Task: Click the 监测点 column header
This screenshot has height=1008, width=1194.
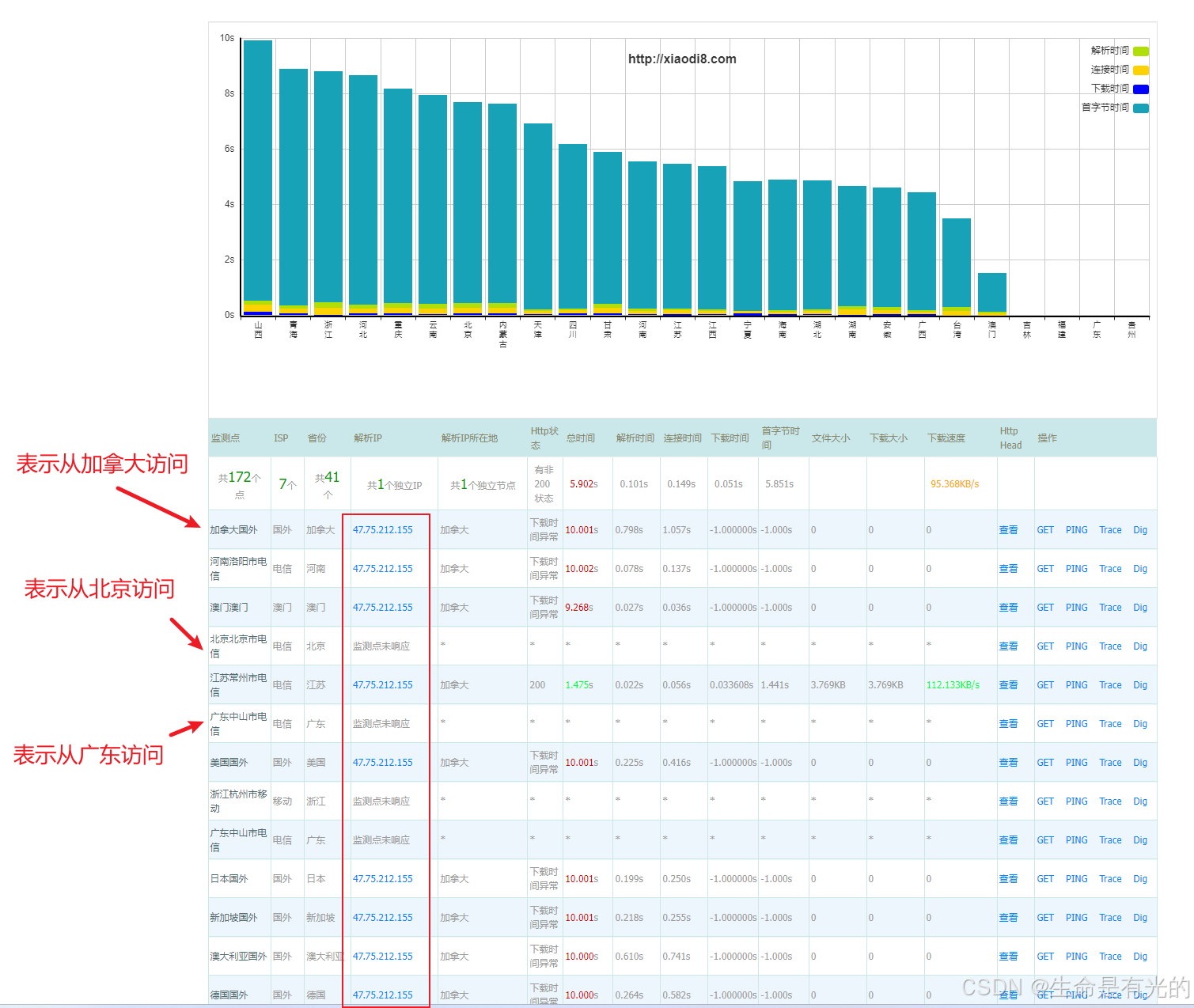Action: [x=226, y=438]
